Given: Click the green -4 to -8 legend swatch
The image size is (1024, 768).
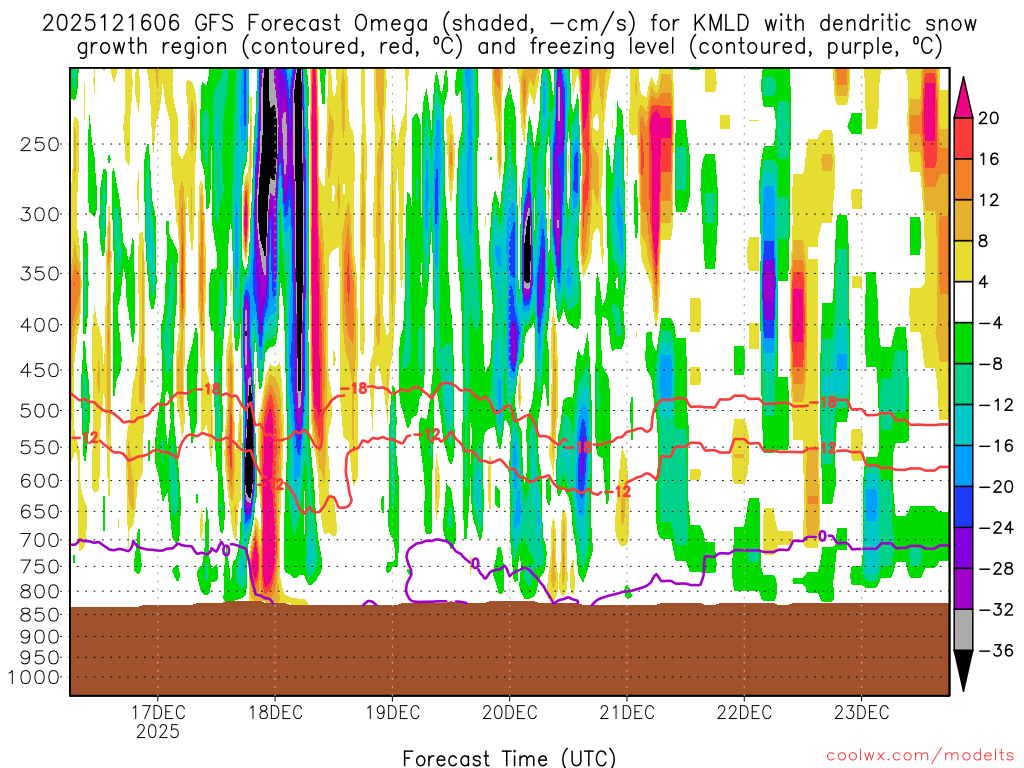Looking at the screenshot, I should 963,344.
